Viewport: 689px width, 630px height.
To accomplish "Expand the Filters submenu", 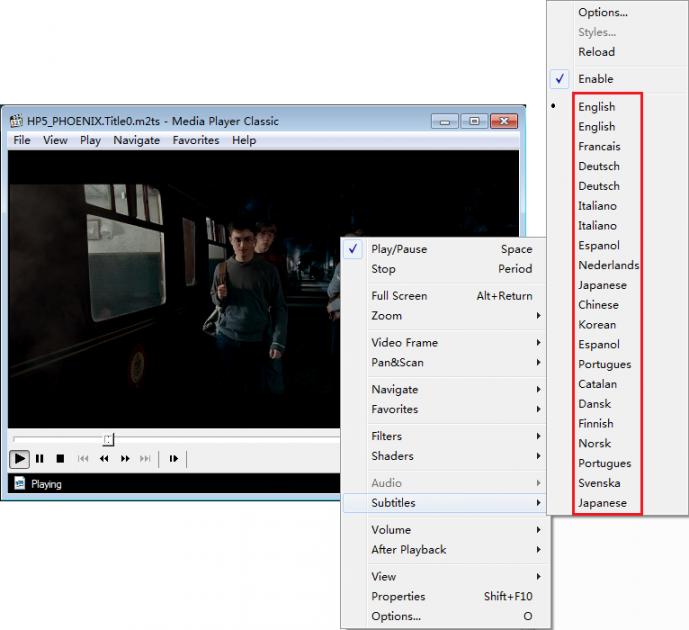I will [444, 436].
